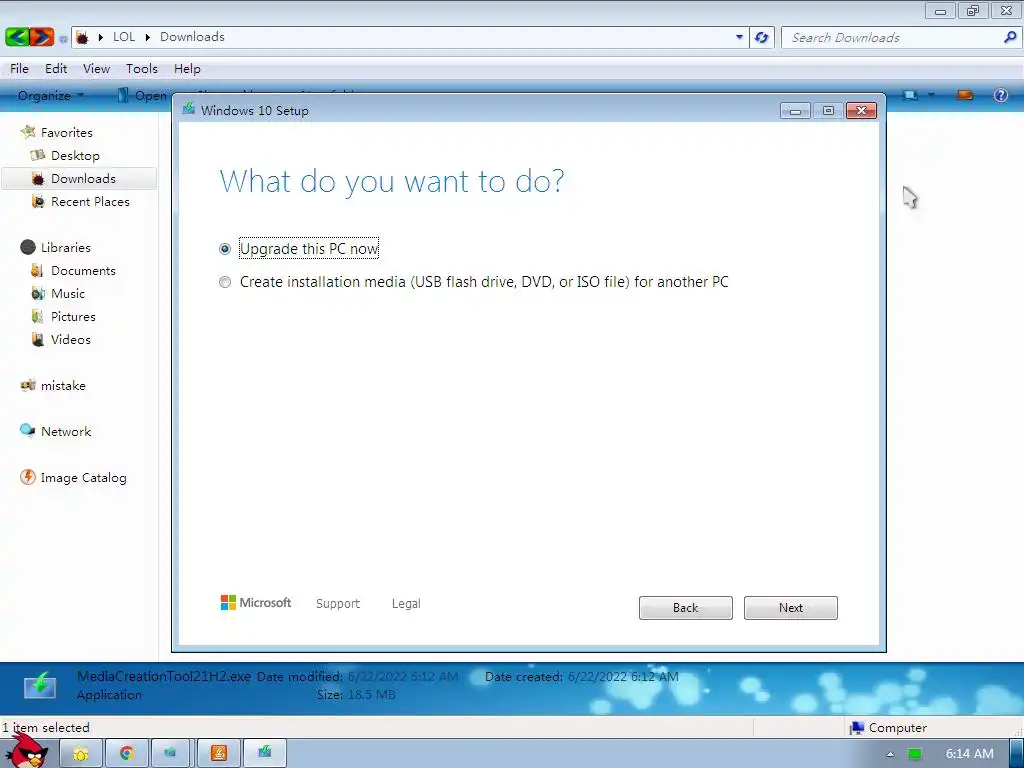
Task: Show hidden tray icons arrow
Action: [889, 754]
